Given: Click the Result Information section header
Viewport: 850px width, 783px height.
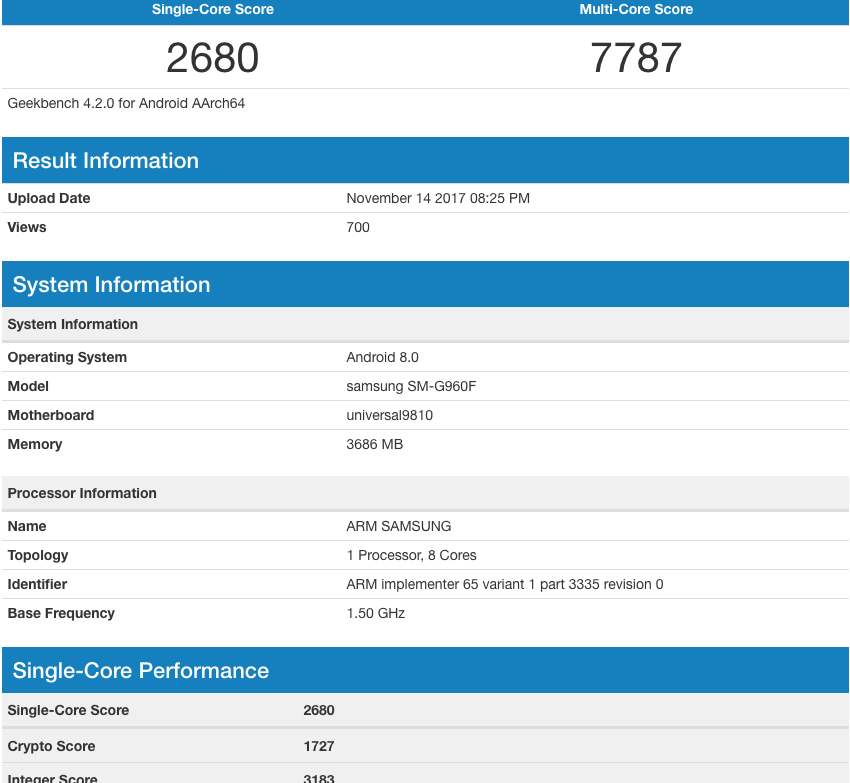Looking at the screenshot, I should click(x=106, y=161).
